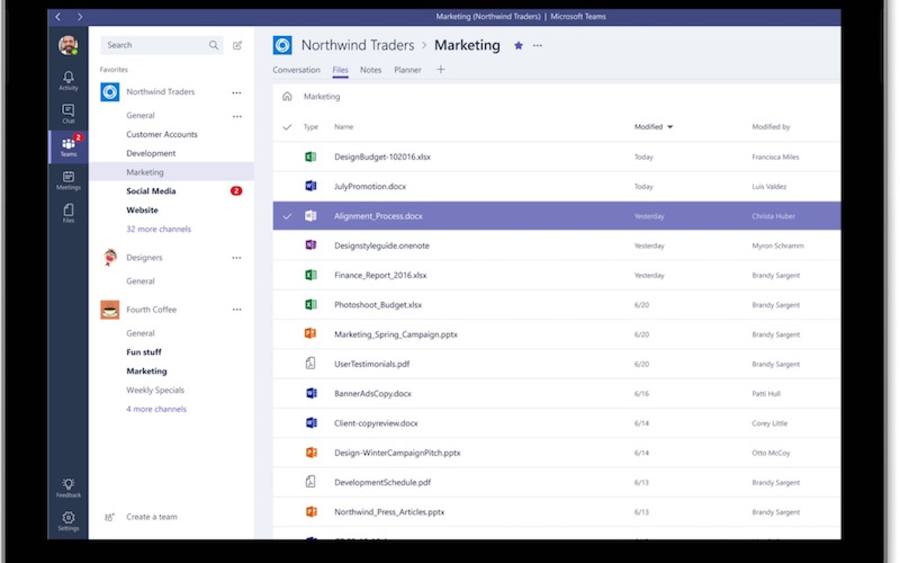
Task: Click the PDF icon for DevelopmentSchedule.pdf
Action: (311, 482)
